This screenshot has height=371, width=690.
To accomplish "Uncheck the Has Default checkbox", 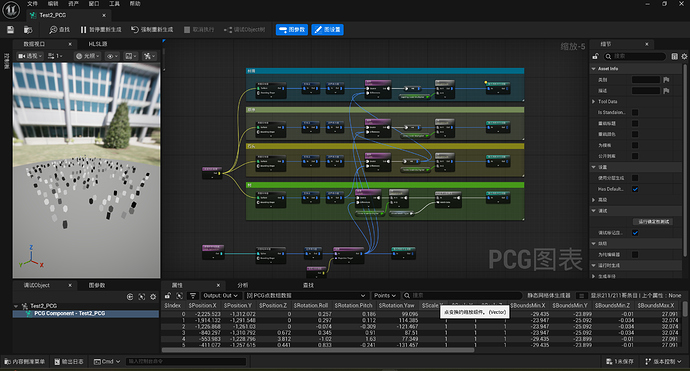I will 635,189.
